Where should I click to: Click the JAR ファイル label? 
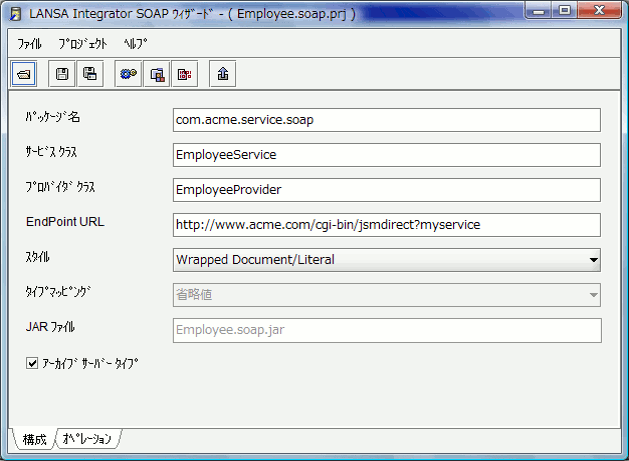pyautogui.click(x=51, y=327)
